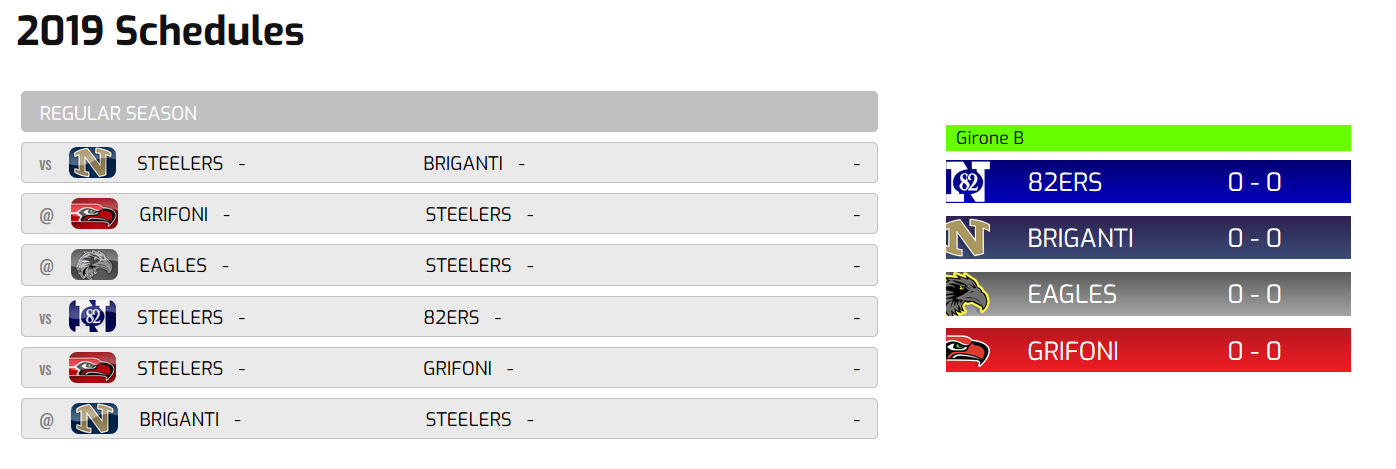
Task: Click the Grifoni bird logo in the standings
Action: [968, 351]
